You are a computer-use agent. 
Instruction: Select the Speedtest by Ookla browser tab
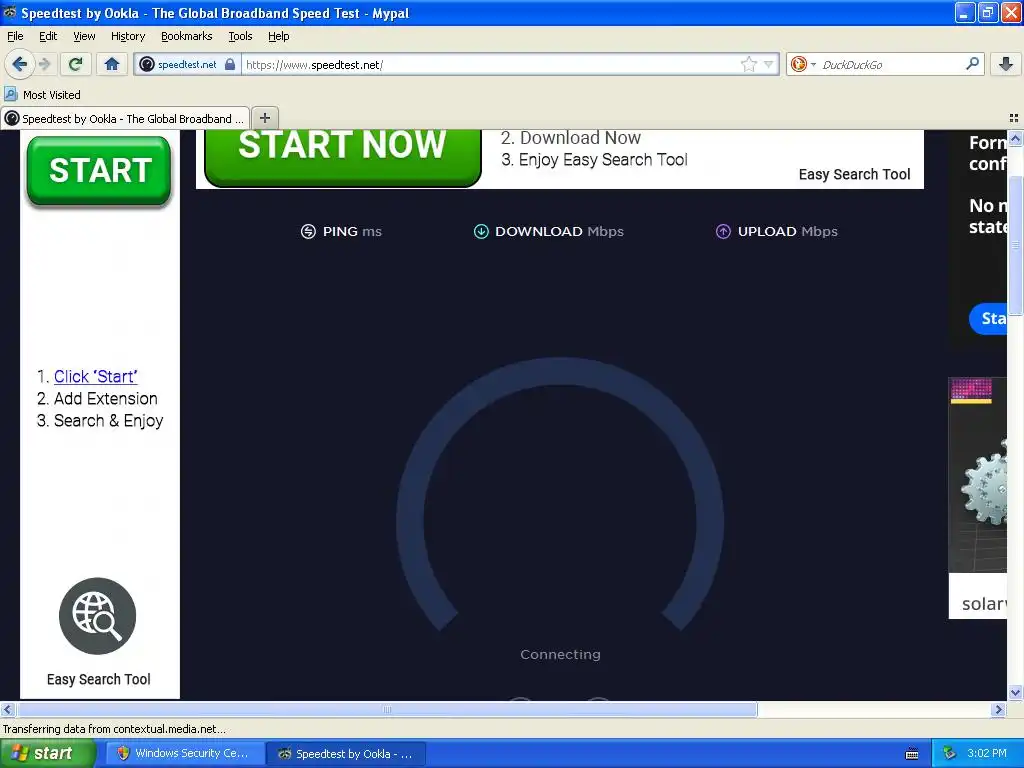(125, 118)
